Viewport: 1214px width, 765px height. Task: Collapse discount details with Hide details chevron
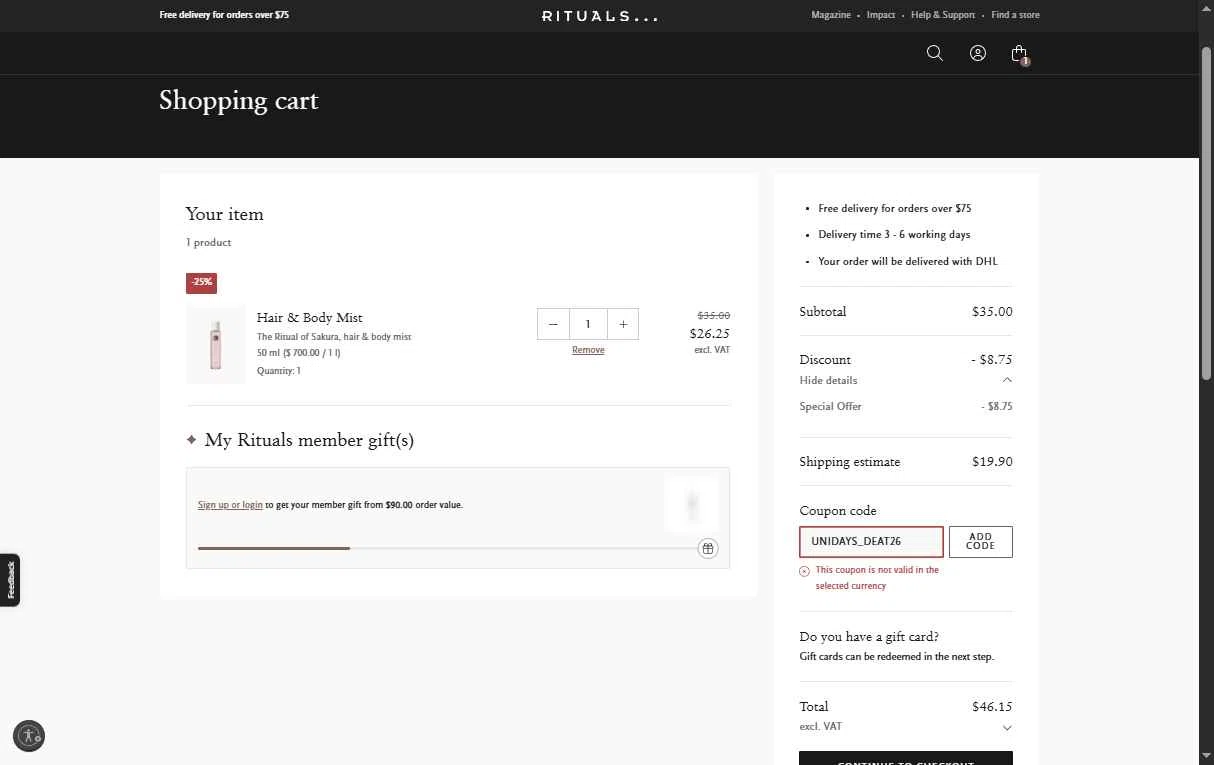tap(1007, 380)
